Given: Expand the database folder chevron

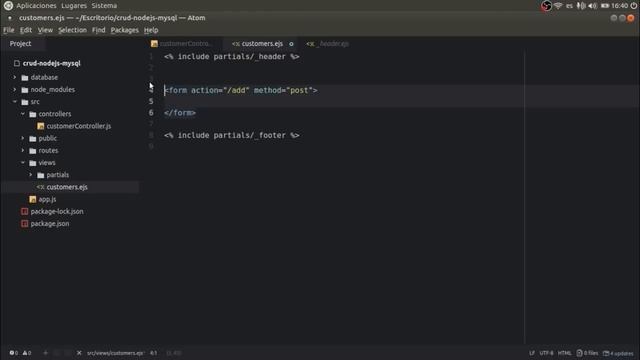Looking at the screenshot, I should coord(15,77).
